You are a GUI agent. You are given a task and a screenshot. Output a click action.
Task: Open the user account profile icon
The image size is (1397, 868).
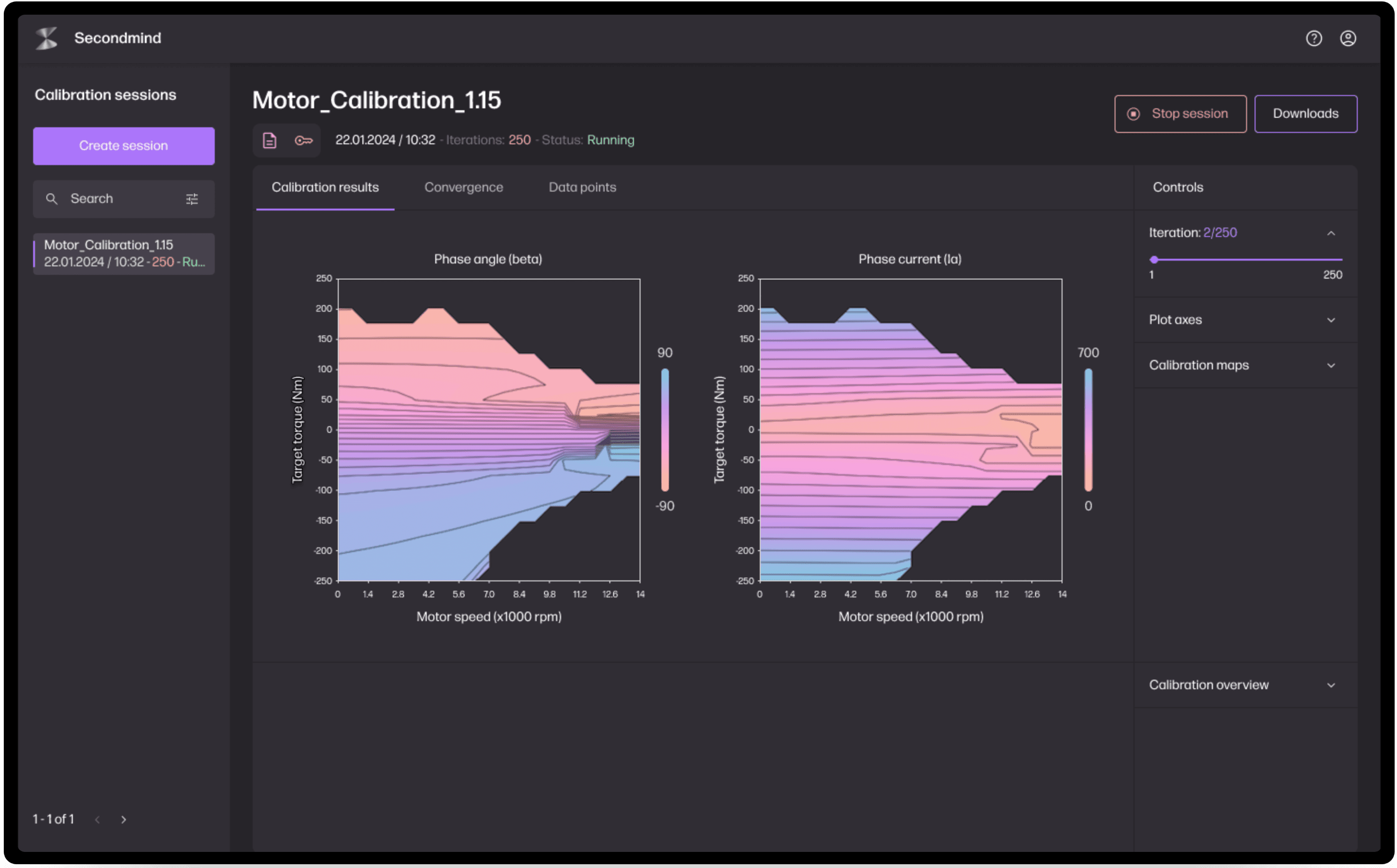point(1348,38)
